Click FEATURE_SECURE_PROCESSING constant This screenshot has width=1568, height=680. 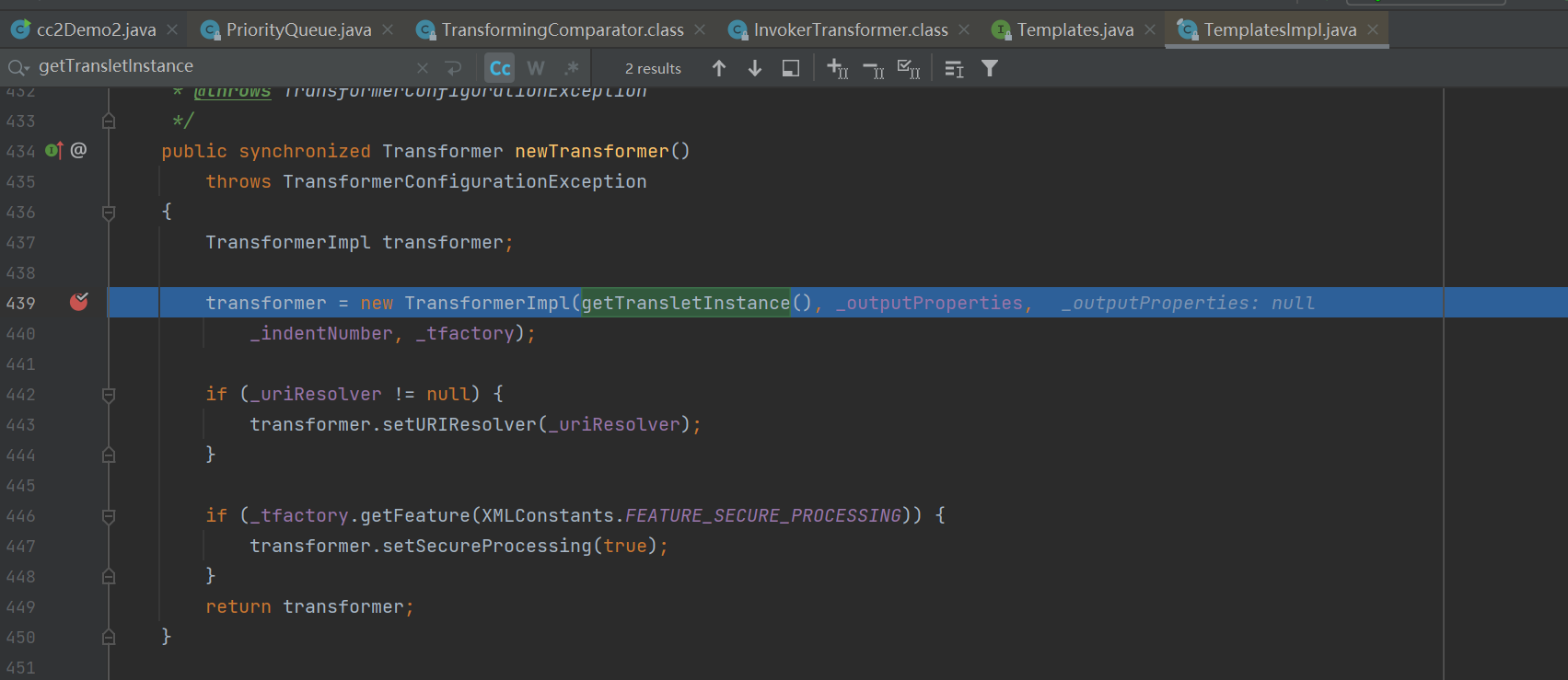(x=763, y=515)
